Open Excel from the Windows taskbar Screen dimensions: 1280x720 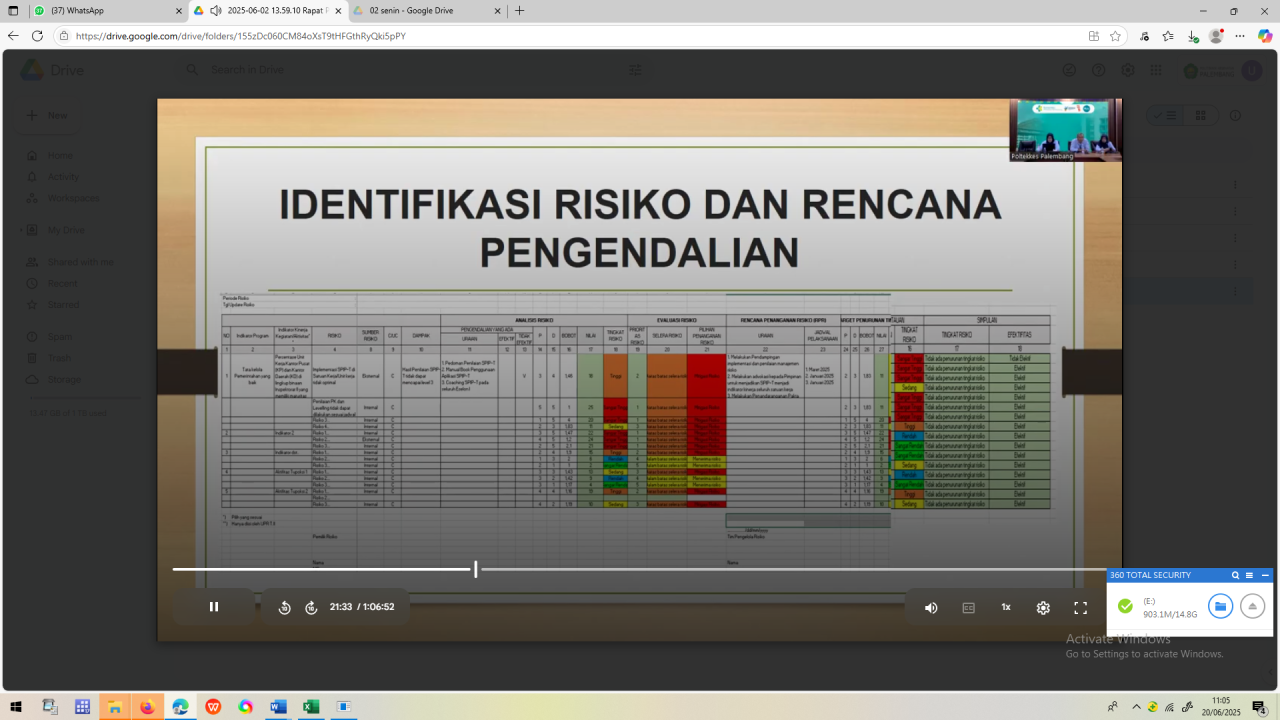(311, 707)
